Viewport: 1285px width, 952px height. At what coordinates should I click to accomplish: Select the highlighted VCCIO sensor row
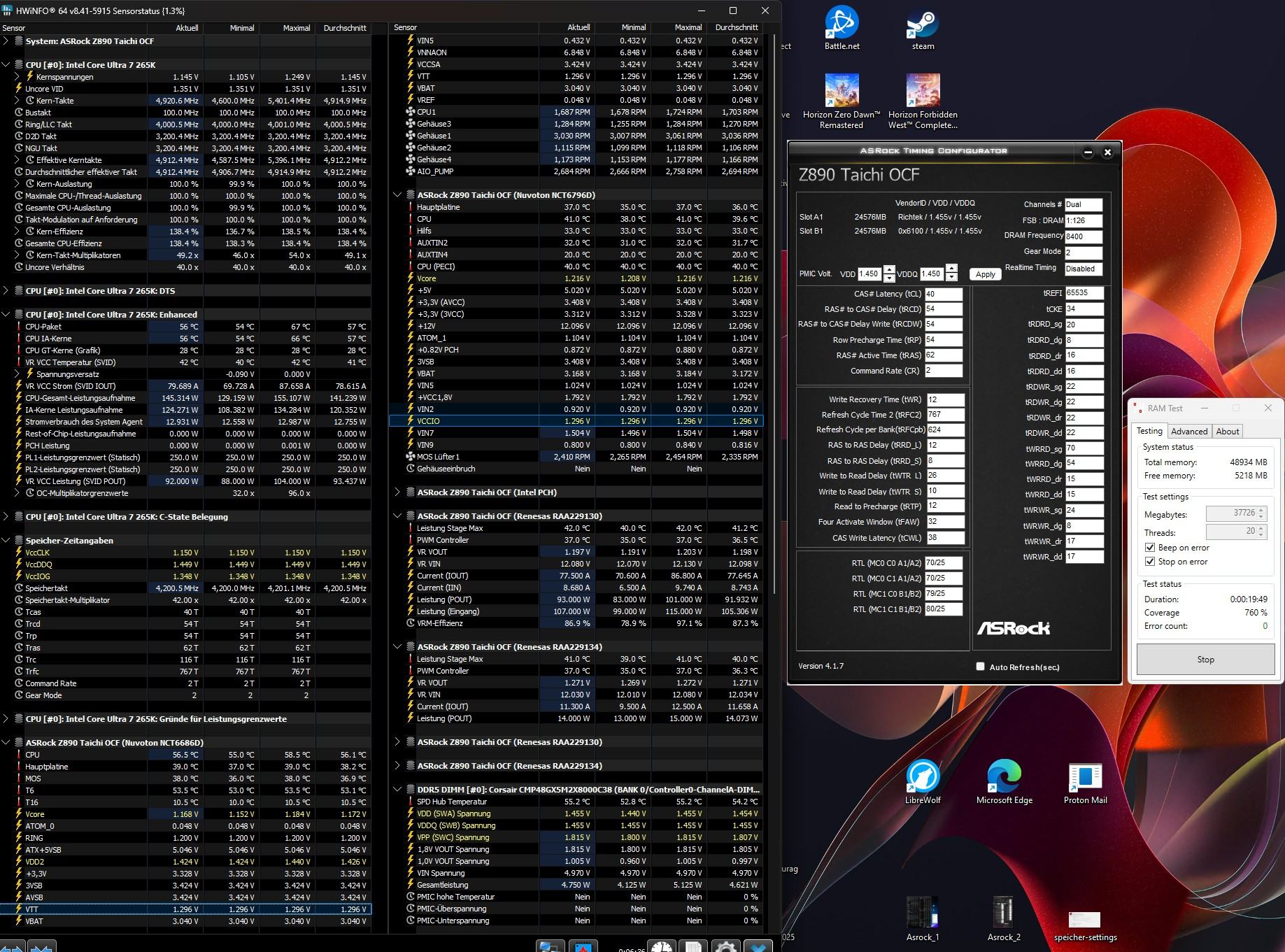[576, 421]
